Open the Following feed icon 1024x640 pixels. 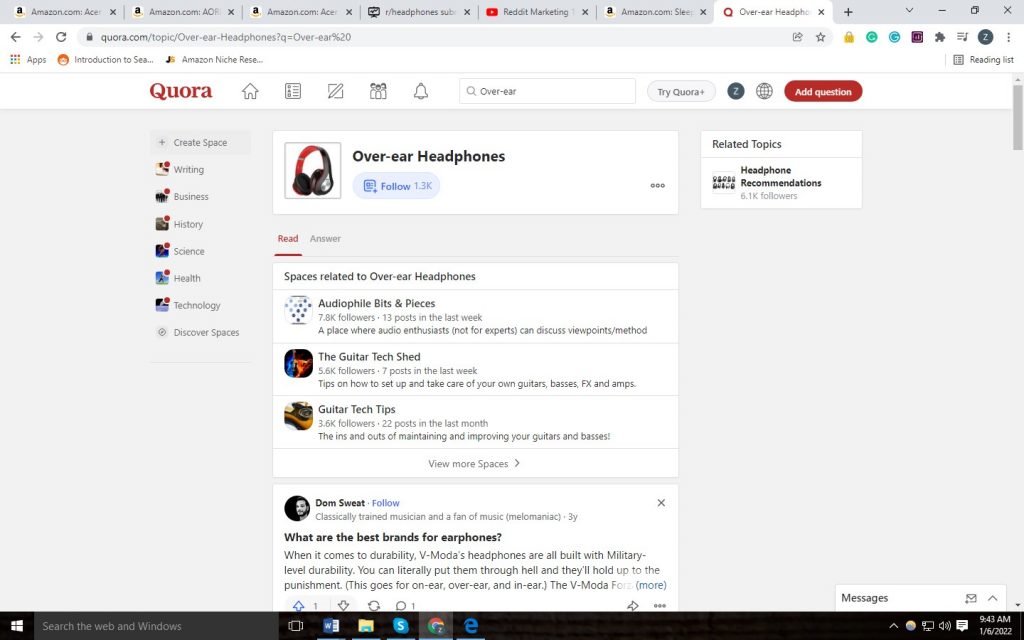pos(293,91)
